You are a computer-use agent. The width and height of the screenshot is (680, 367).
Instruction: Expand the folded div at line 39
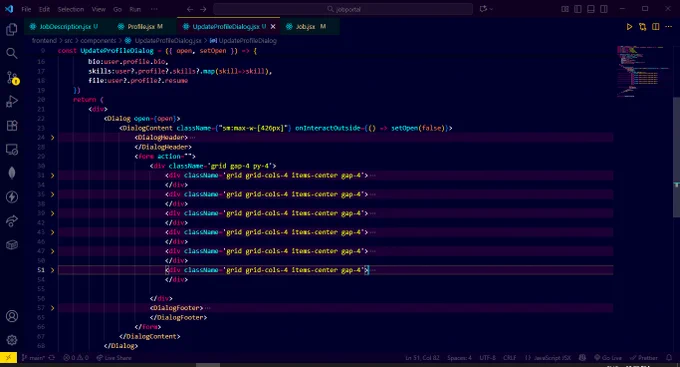tap(52, 213)
